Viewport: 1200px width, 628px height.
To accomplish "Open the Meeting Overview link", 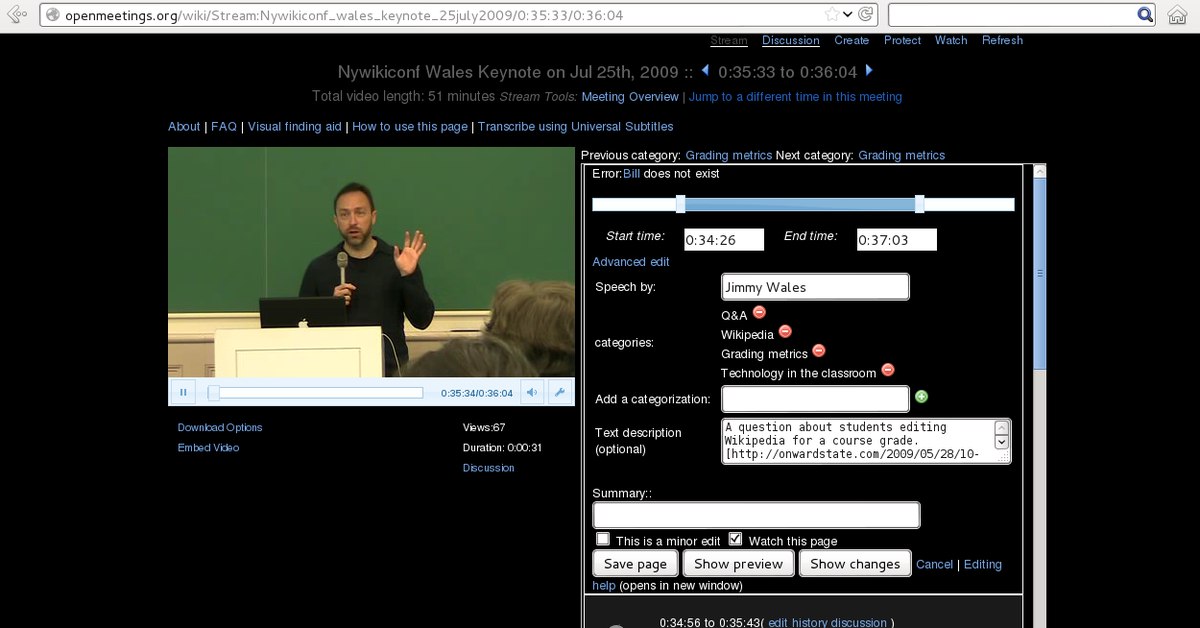I will point(630,97).
